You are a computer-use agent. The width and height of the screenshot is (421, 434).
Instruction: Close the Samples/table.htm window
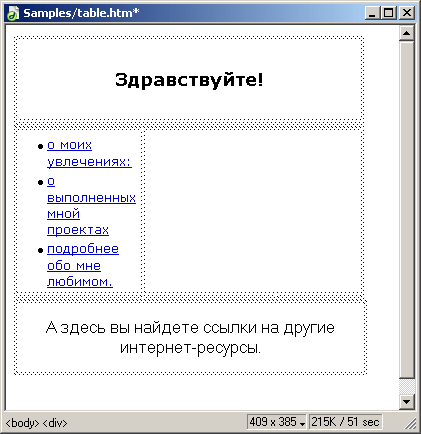[407, 13]
